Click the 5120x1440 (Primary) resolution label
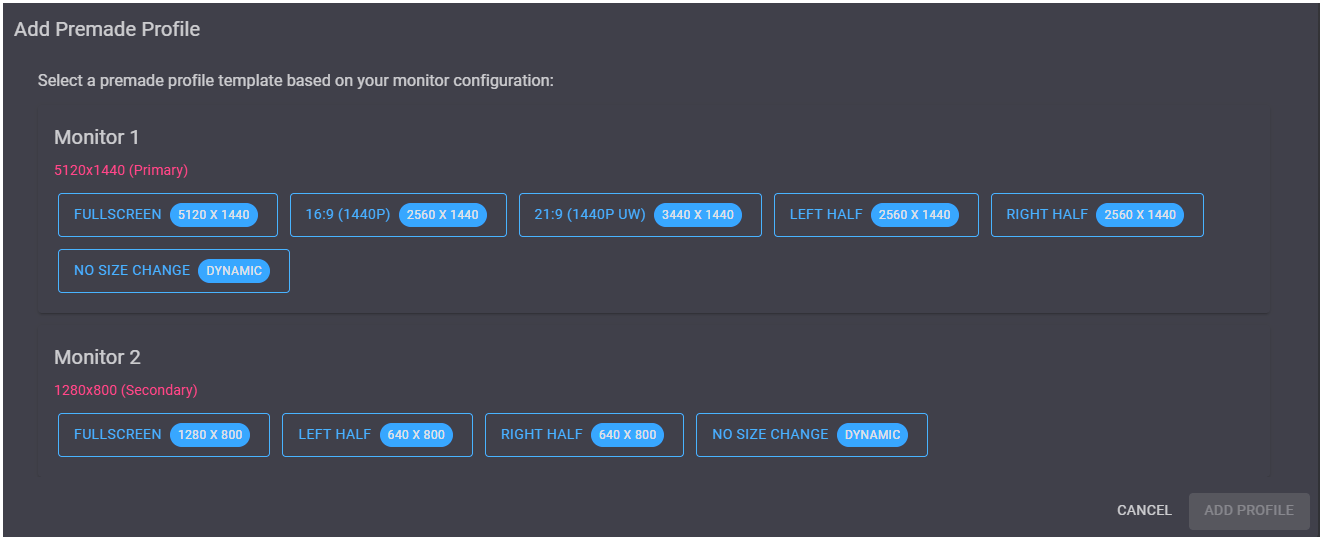This screenshot has height=540, width=1323. click(x=121, y=170)
